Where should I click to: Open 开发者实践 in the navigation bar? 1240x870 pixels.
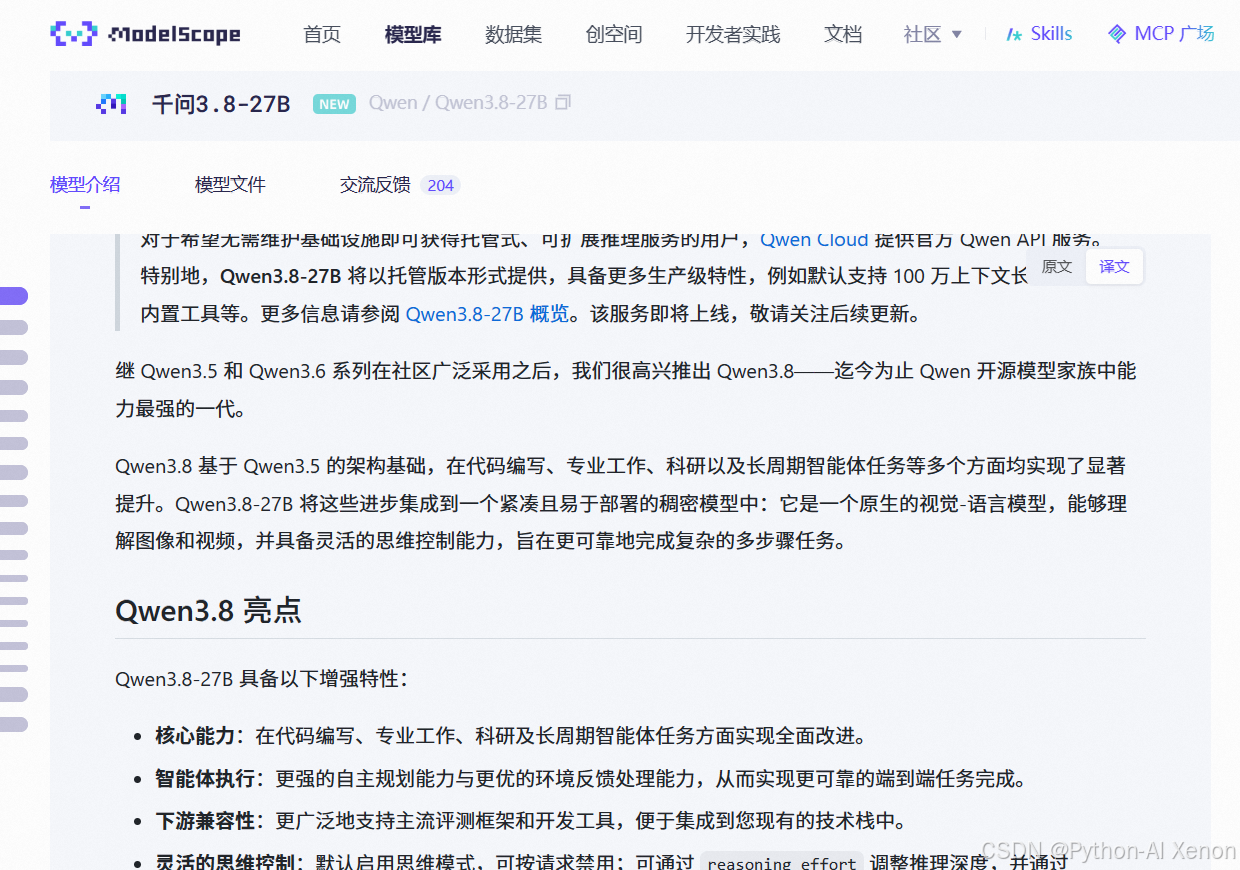coord(733,34)
